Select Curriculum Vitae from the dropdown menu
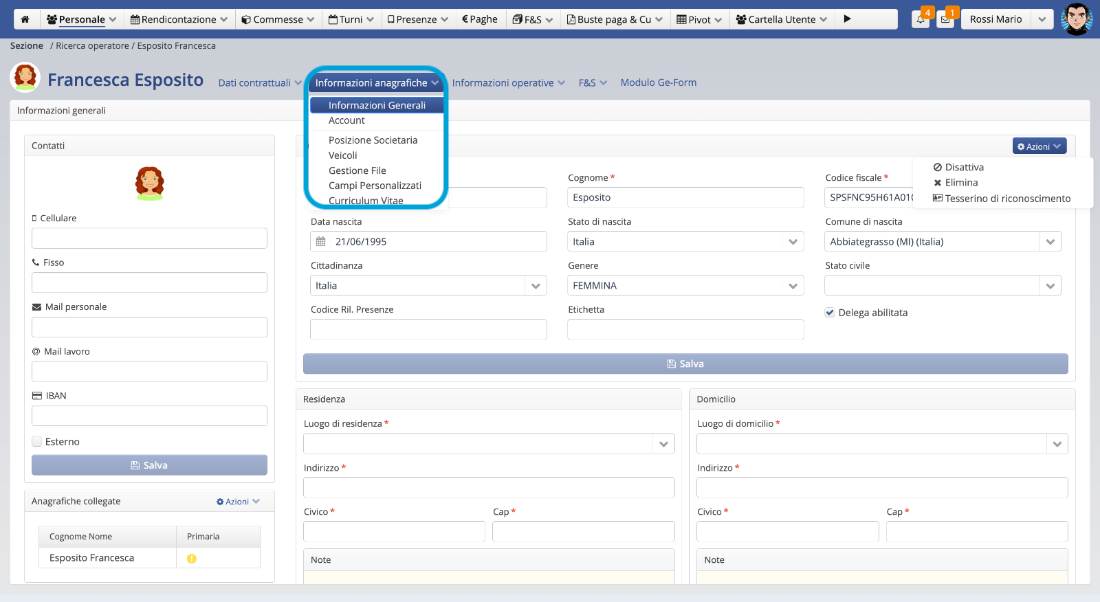The width and height of the screenshot is (1100, 602). pos(366,200)
